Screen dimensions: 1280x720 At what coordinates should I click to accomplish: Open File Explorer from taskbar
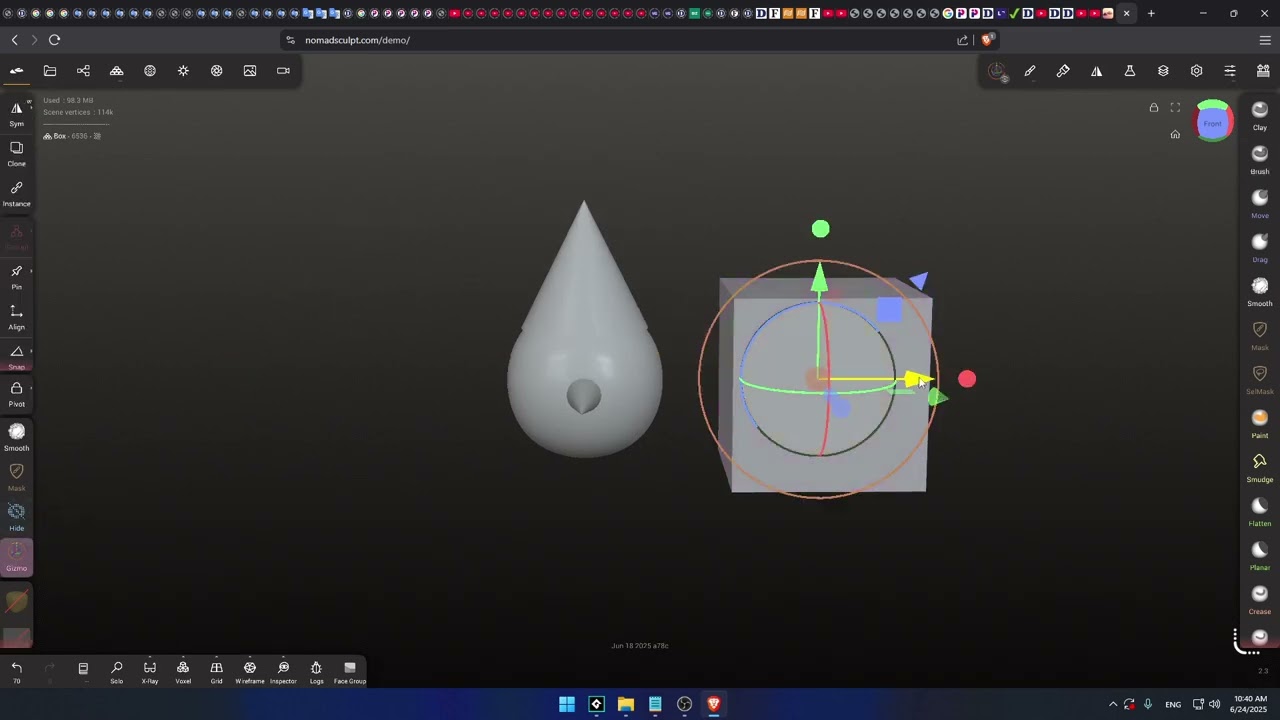pos(626,704)
